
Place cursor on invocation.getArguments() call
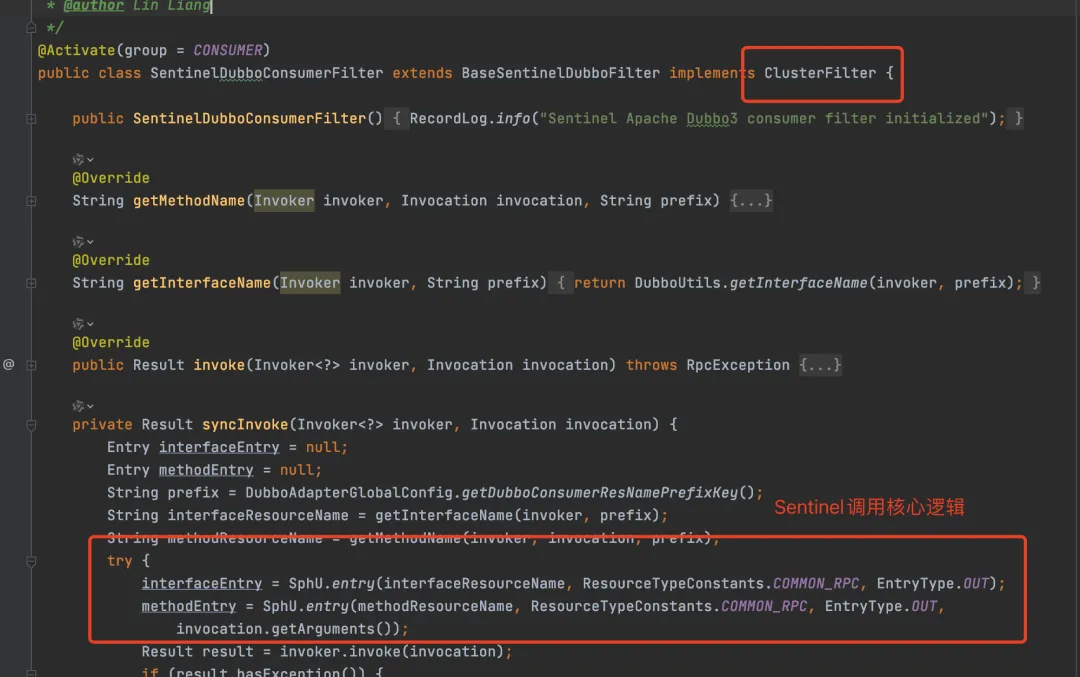coord(288,629)
